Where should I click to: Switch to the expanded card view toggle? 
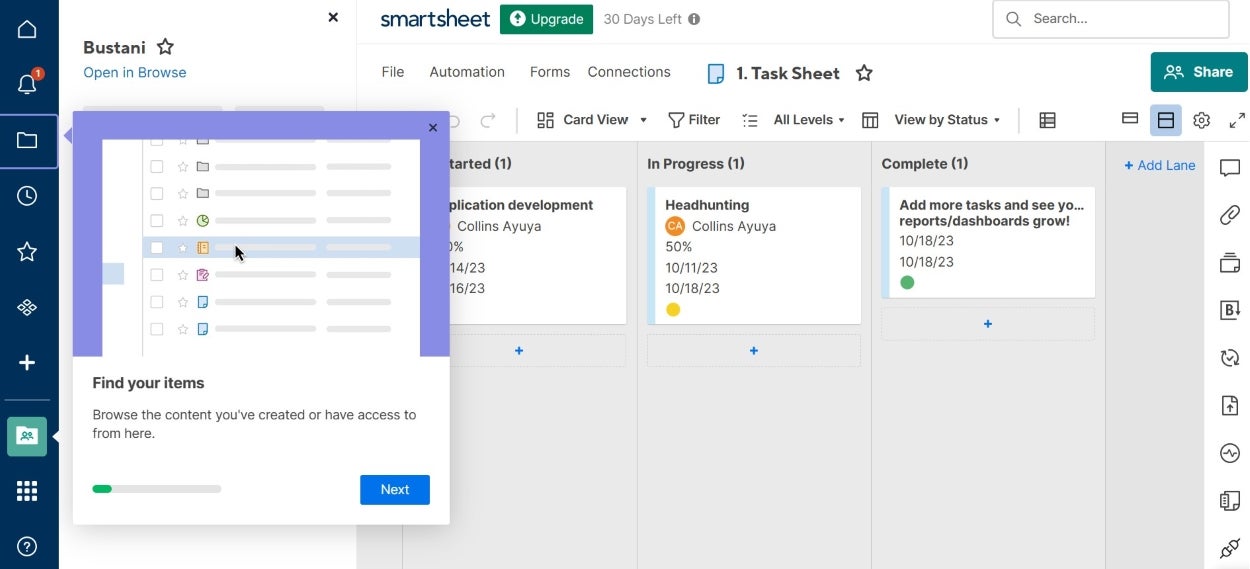click(x=1165, y=120)
